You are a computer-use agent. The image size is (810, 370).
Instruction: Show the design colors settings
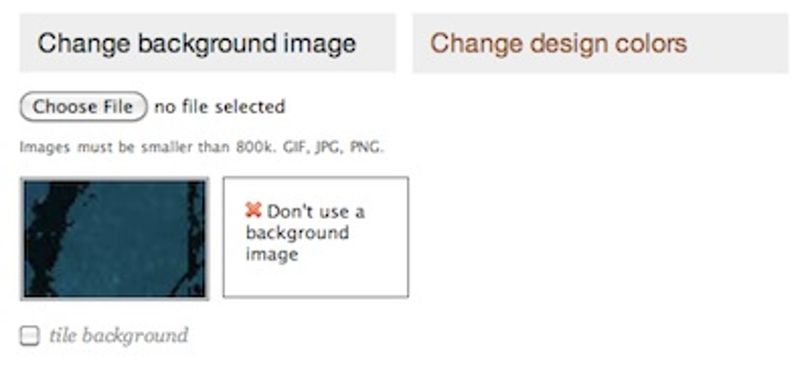click(600, 43)
